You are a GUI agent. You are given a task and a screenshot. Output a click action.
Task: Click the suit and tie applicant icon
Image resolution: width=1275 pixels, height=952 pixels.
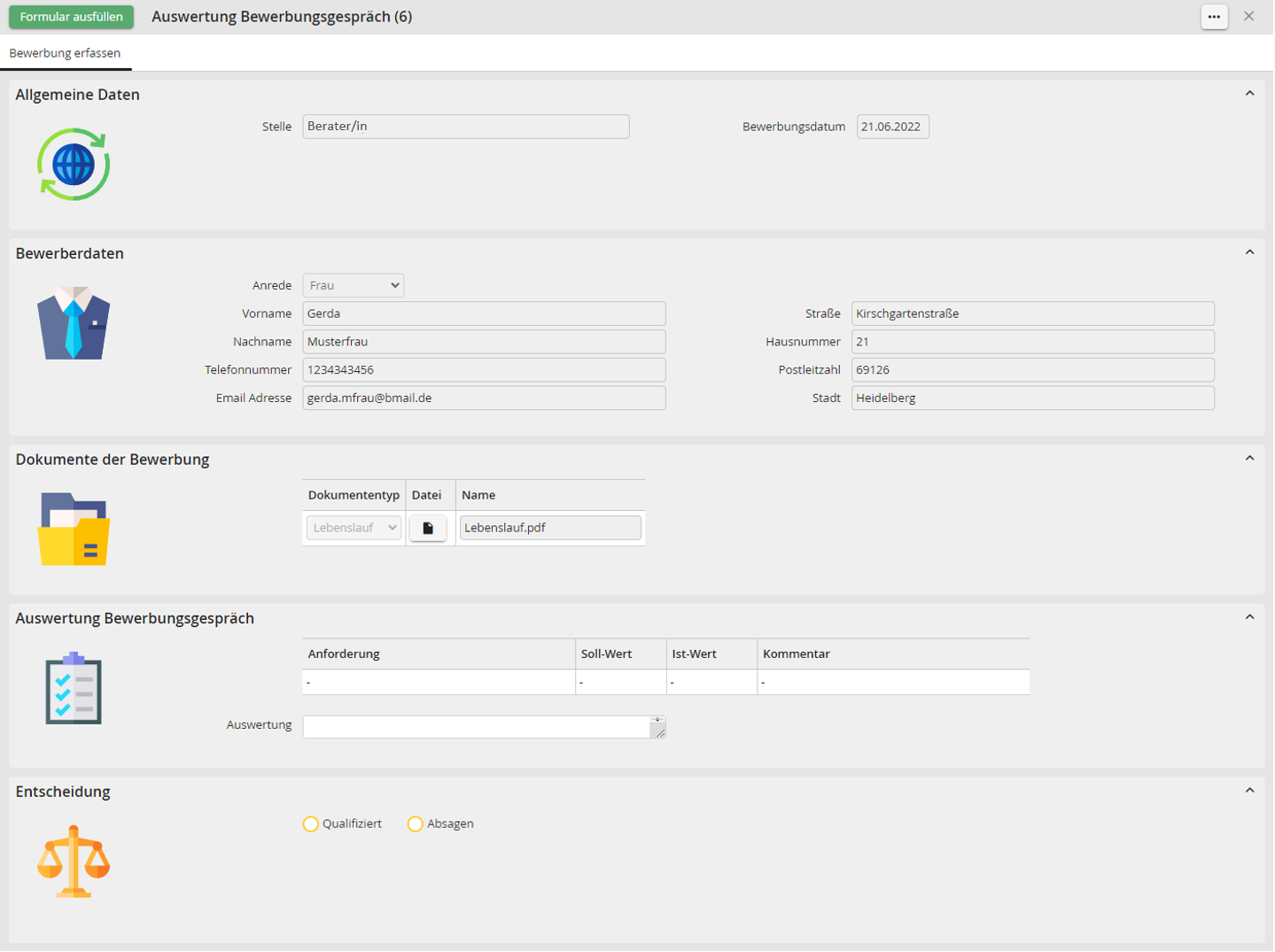pos(74,323)
